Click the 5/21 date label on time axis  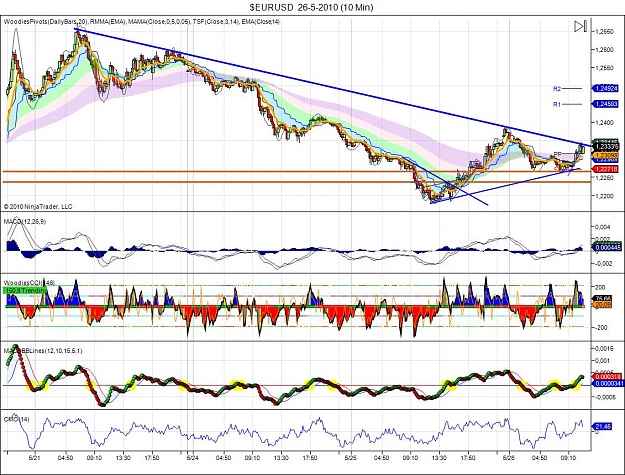coord(35,458)
